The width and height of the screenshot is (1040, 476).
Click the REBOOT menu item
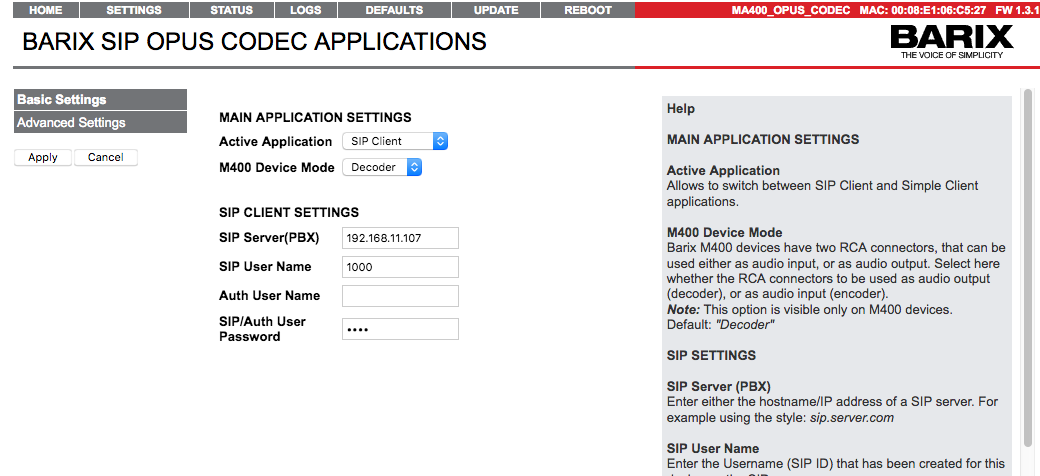tap(587, 10)
